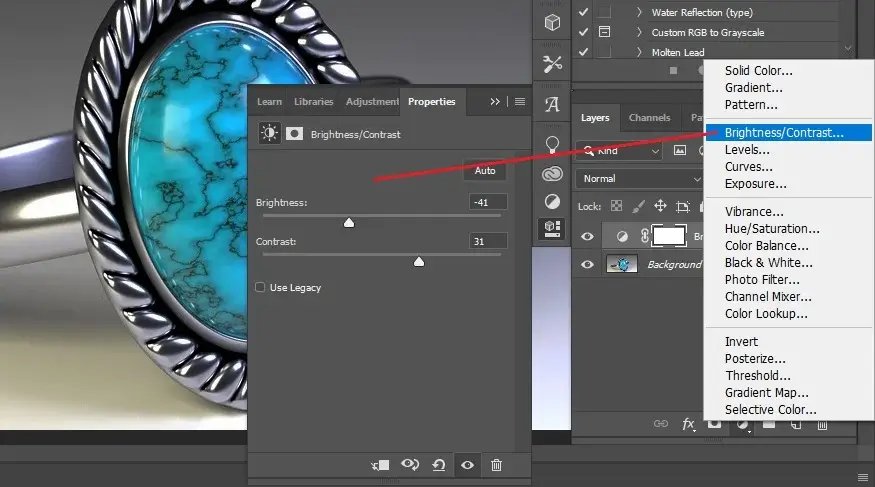Open the Adjustments panel half-circle icon
875x487 pixels.
click(x=552, y=201)
